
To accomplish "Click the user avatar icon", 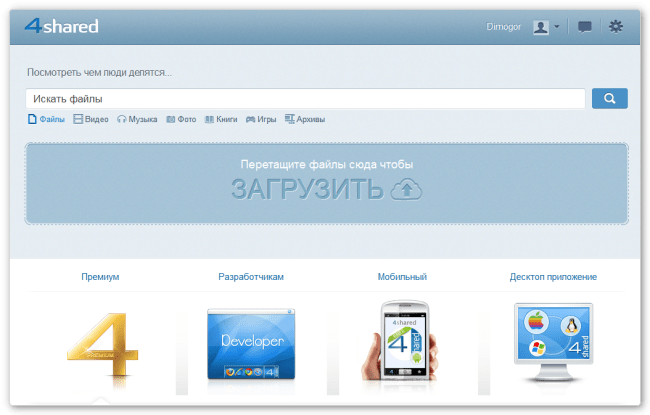I will coord(541,27).
